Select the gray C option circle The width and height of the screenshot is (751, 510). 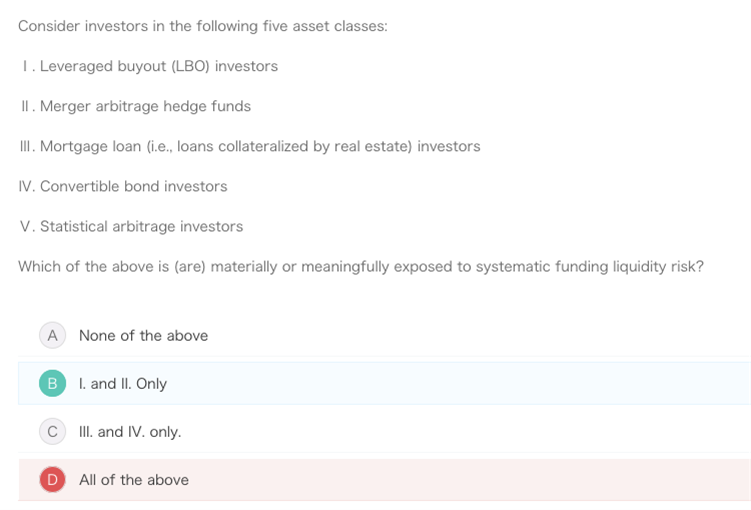pyautogui.click(x=52, y=431)
